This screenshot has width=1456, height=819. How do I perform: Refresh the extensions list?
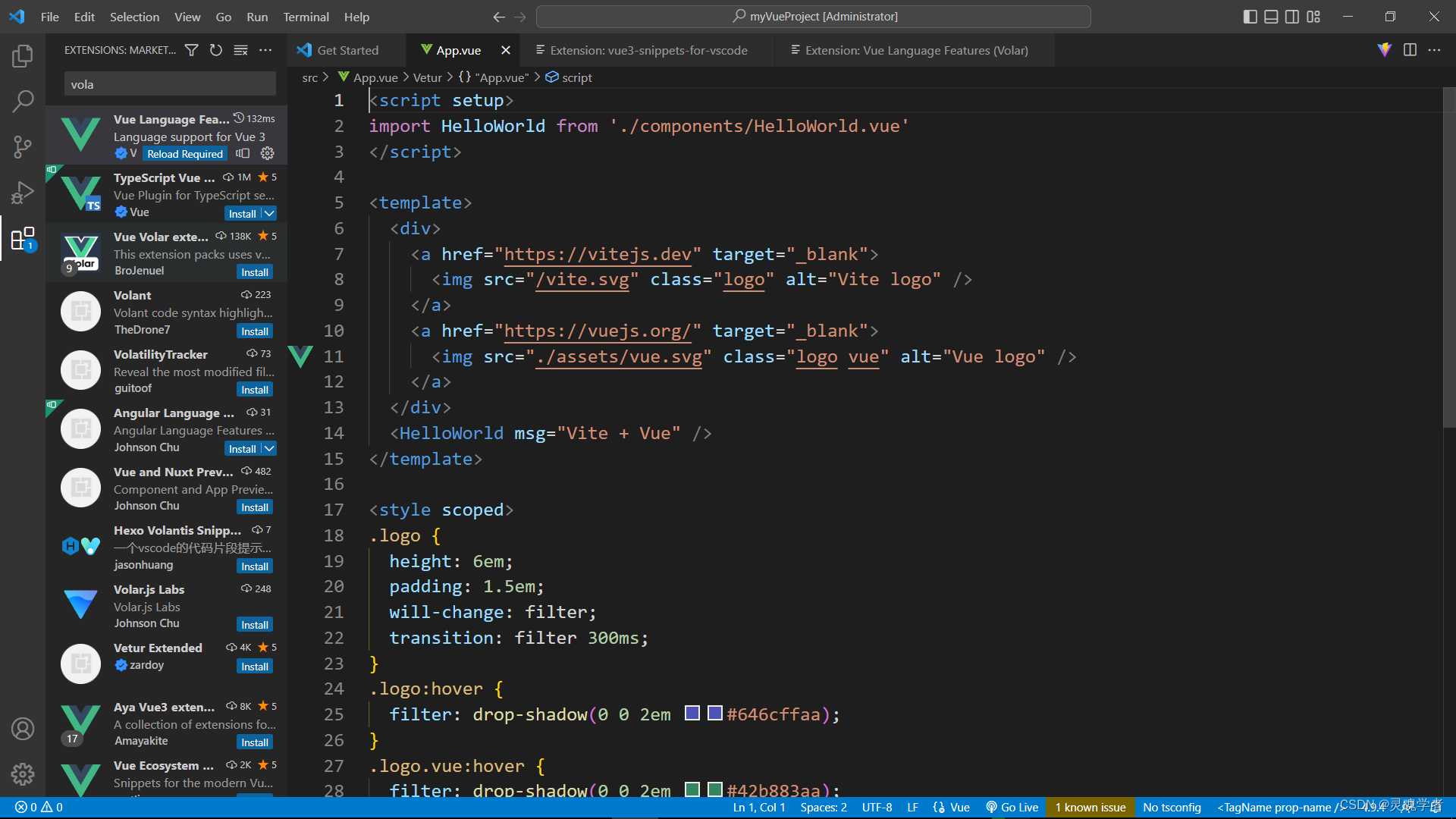point(216,50)
